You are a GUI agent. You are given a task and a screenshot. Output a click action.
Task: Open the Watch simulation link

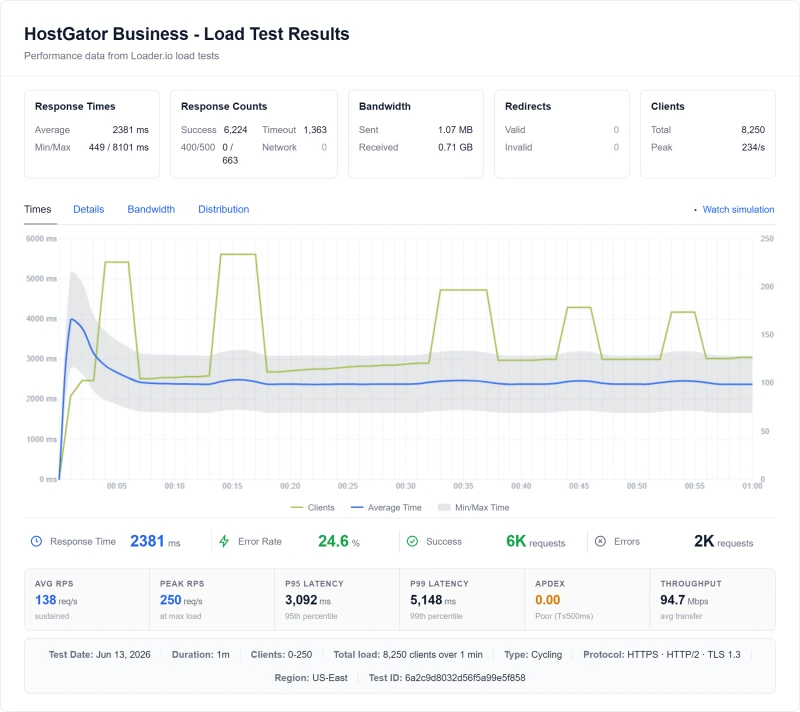coord(738,209)
